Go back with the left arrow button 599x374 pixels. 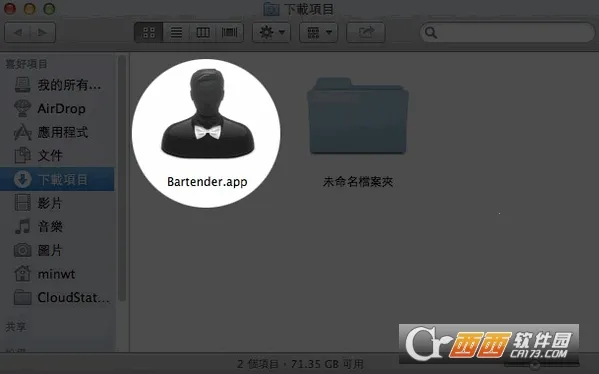pos(18,33)
